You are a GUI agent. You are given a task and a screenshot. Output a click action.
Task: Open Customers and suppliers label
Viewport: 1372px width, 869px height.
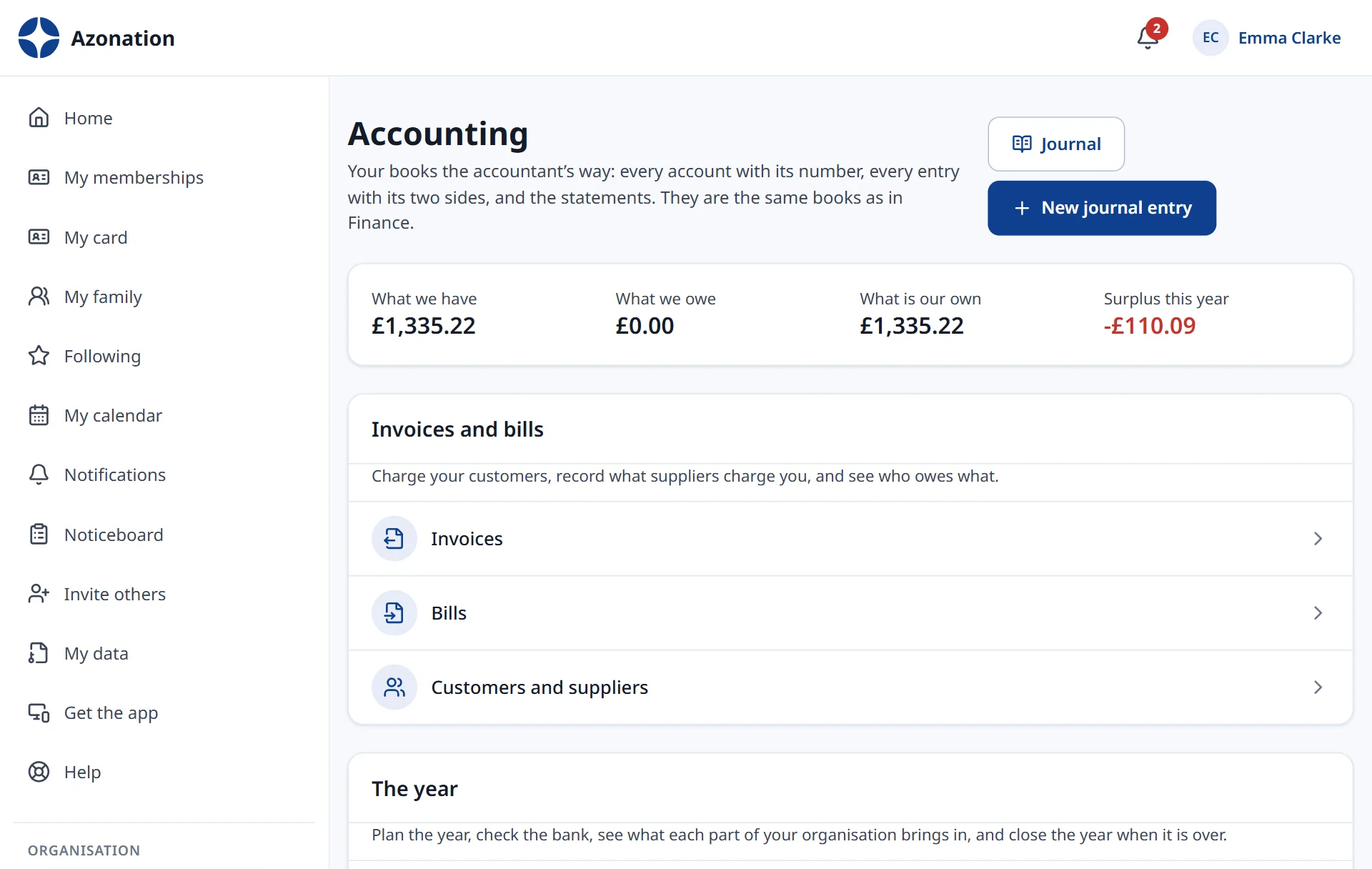[x=540, y=687]
